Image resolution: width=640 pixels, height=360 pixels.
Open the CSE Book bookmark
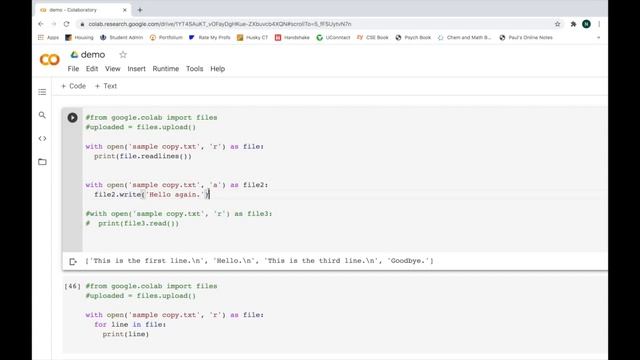[x=373, y=38]
